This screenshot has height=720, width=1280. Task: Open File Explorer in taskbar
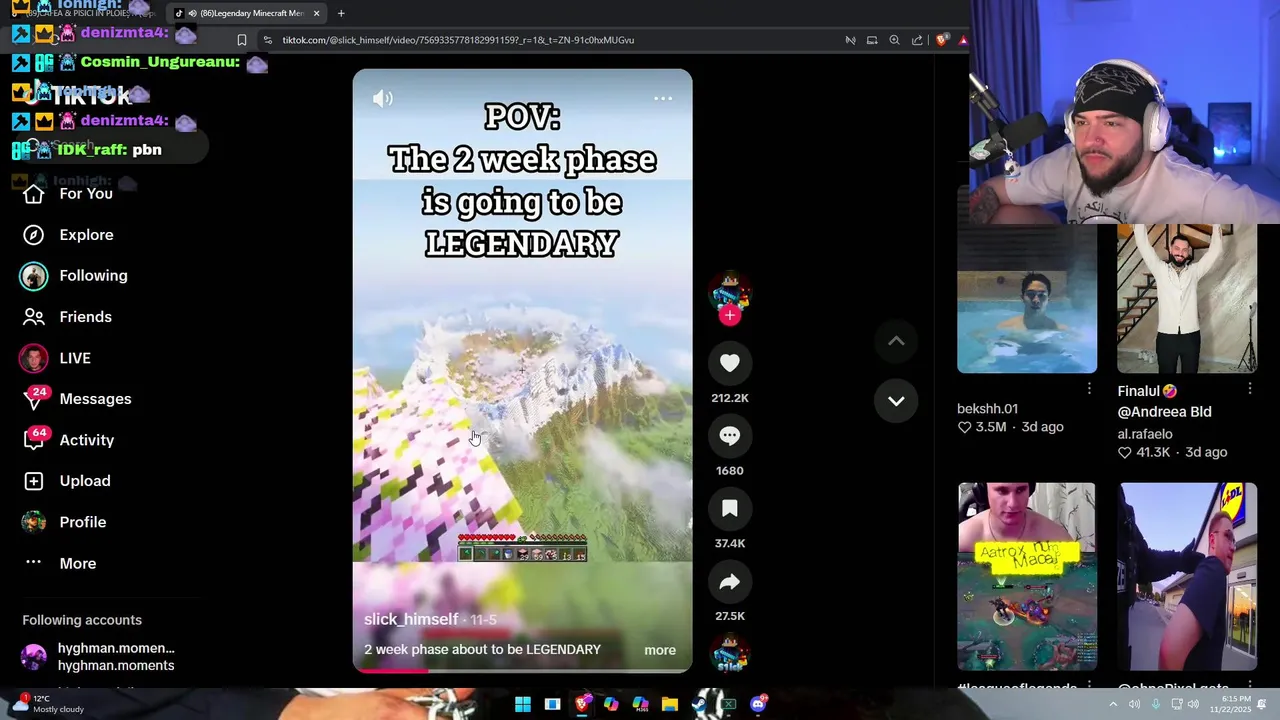click(x=670, y=704)
